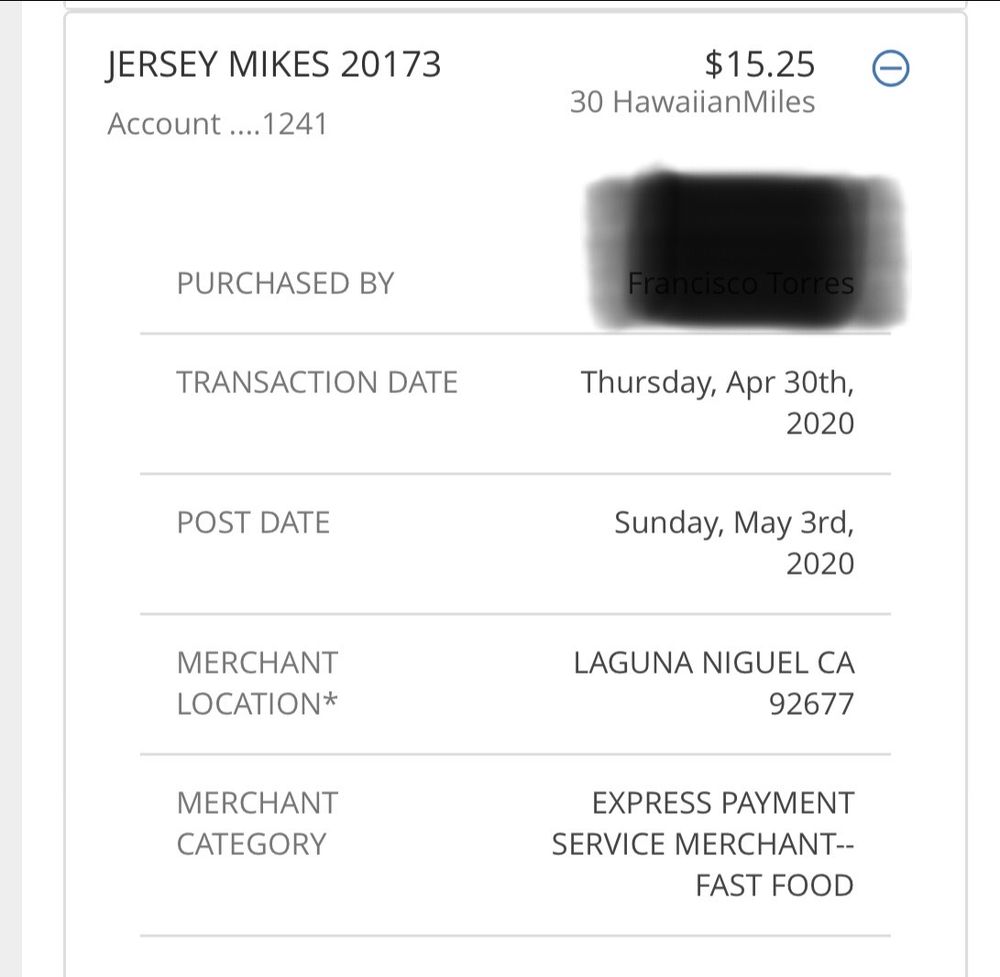Screen dimensions: 1000x977
Task: Click the Thursday, Apr 30th date value
Action: point(718,382)
